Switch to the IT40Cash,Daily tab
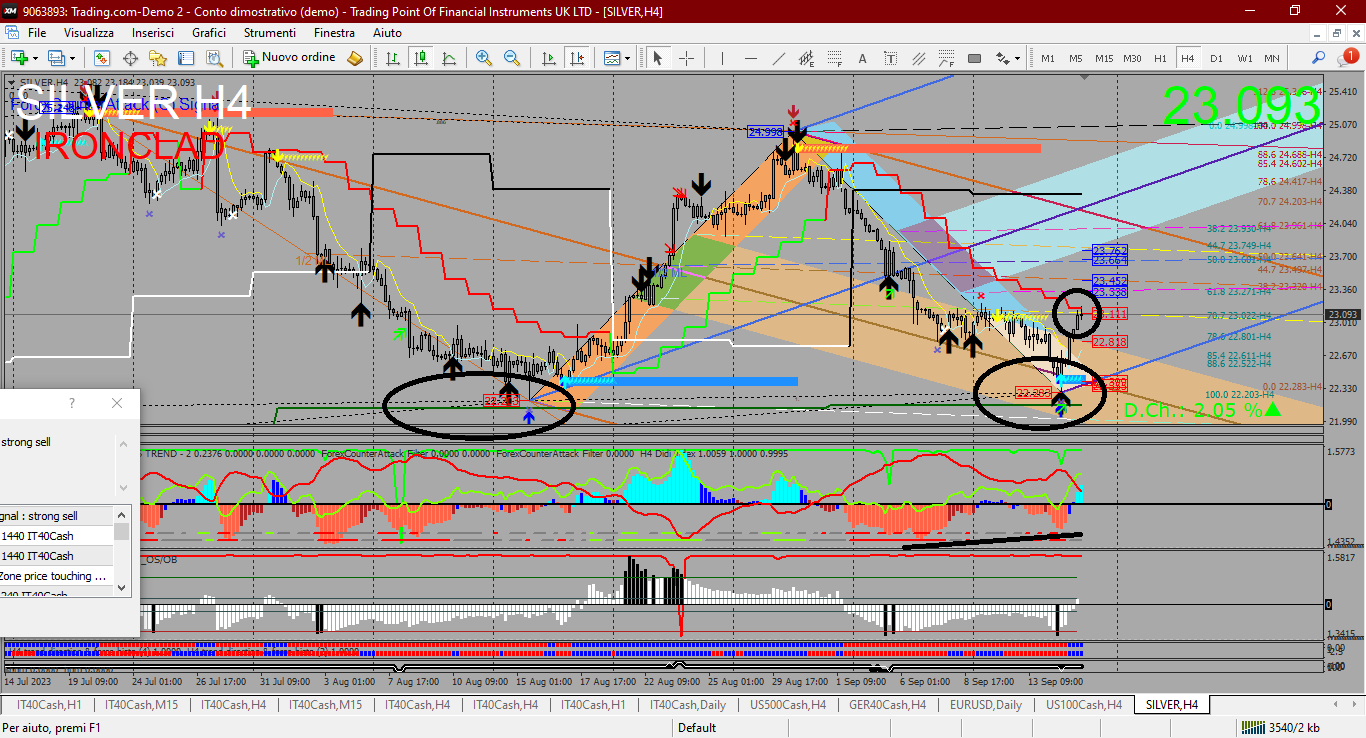 click(688, 705)
